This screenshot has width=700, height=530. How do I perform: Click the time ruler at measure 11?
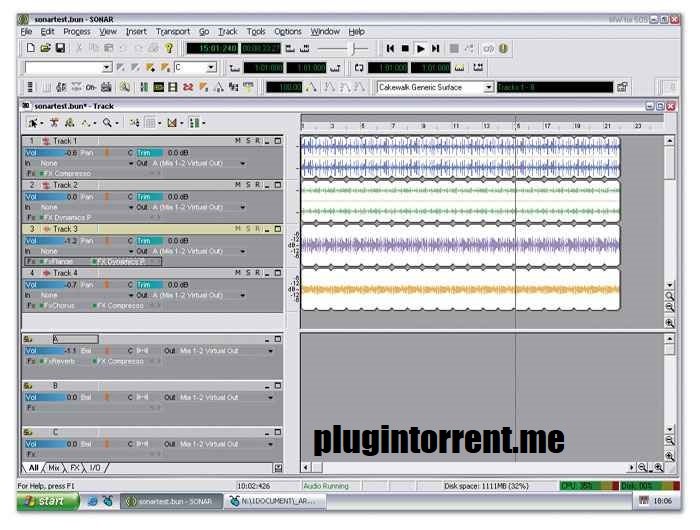(456, 126)
